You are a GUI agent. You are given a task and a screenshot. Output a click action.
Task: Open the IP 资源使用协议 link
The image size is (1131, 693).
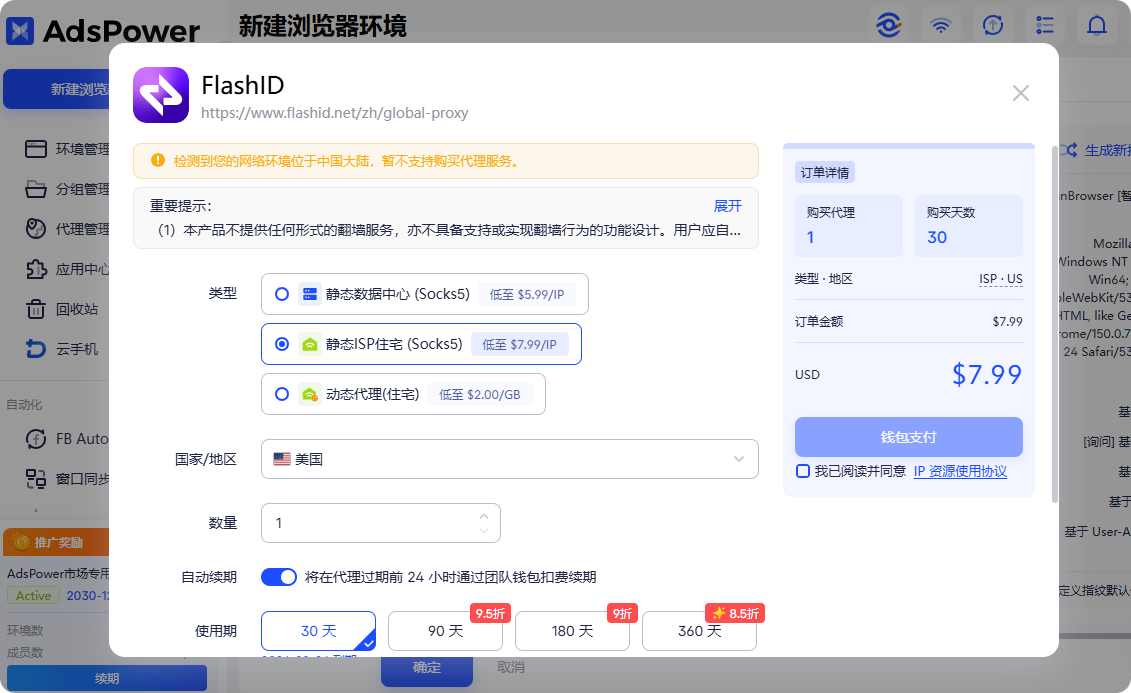[960, 472]
